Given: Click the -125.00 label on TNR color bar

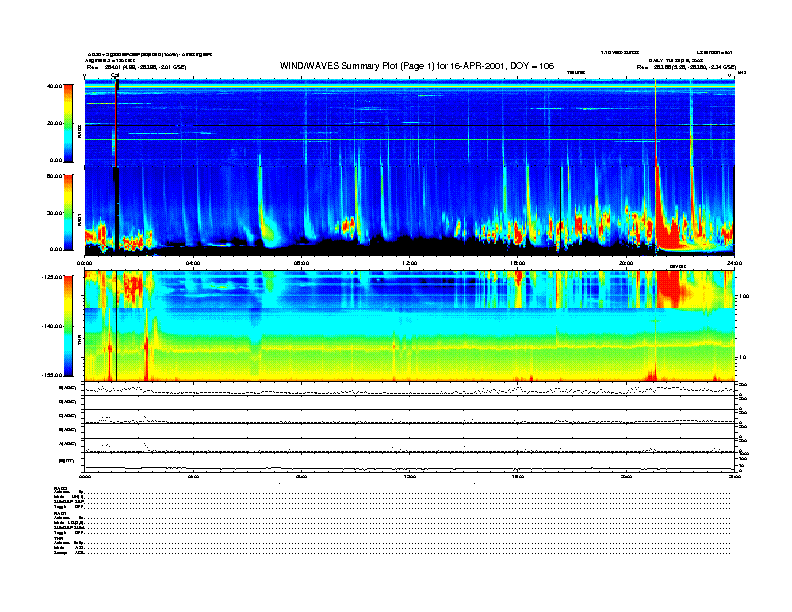Looking at the screenshot, I should pos(52,277).
